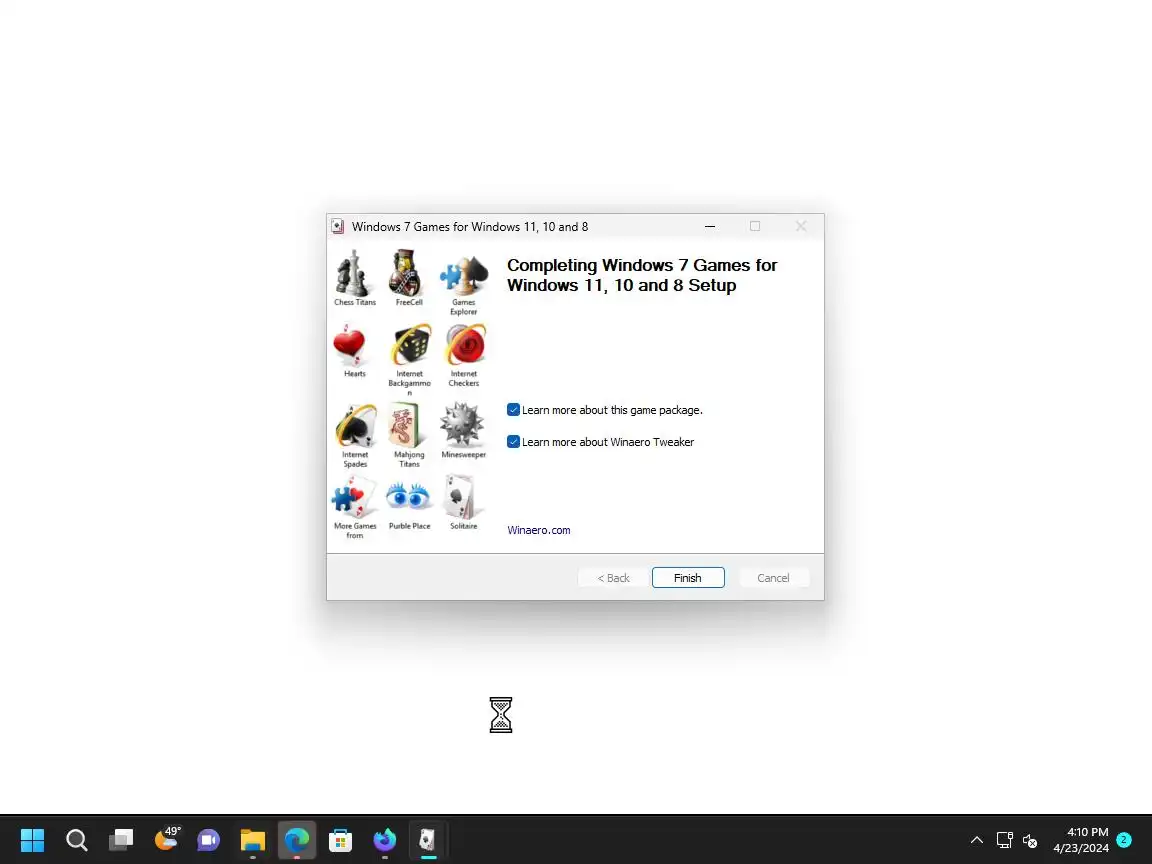Image resolution: width=1152 pixels, height=864 pixels.
Task: Click the installer icon in the title bar
Action: click(337, 226)
